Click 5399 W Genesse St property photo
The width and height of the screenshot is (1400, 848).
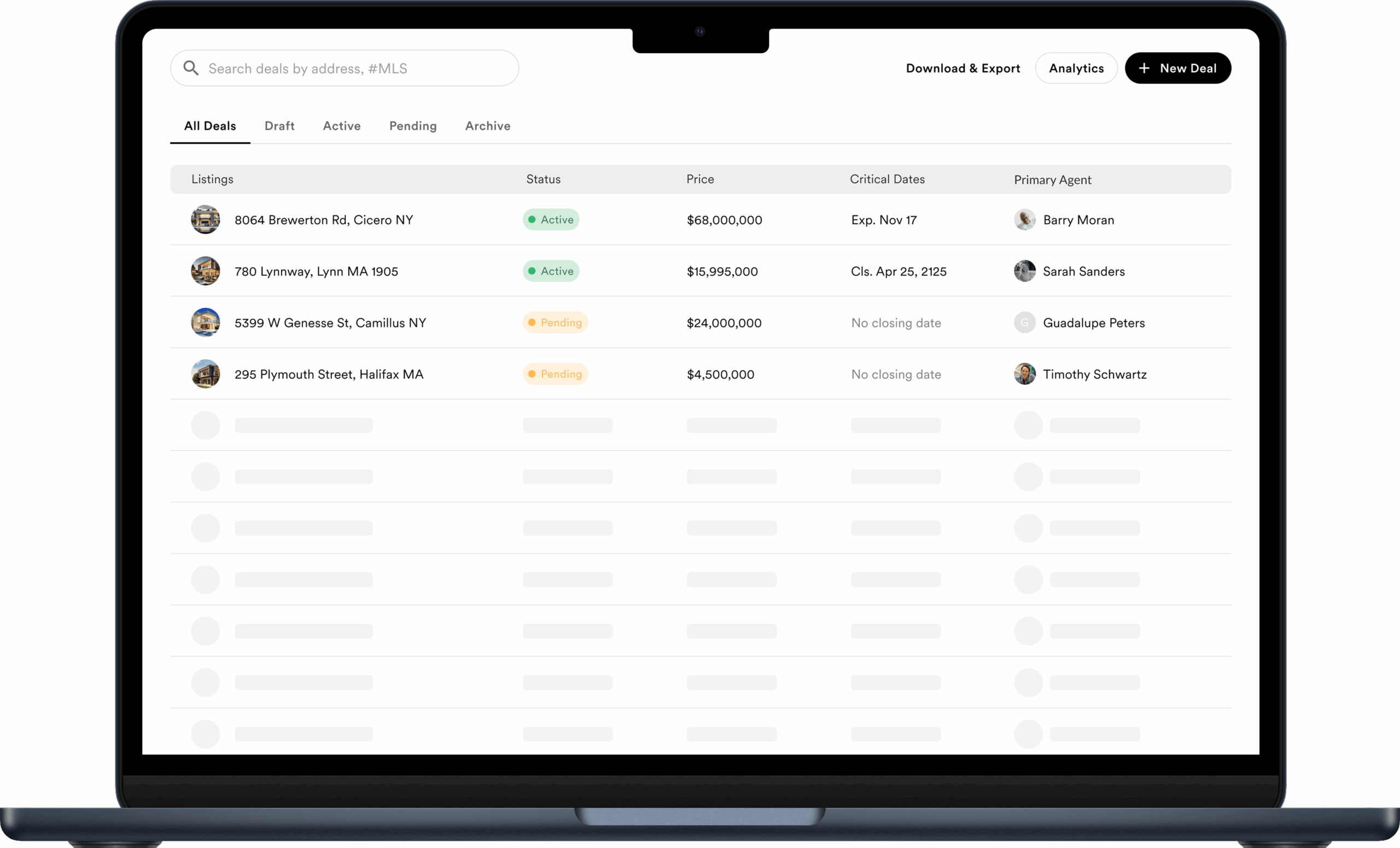coord(205,323)
